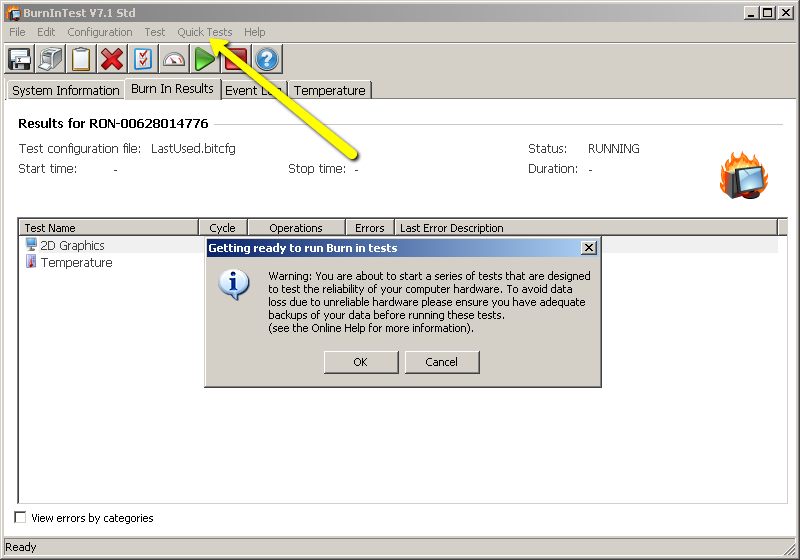The width and height of the screenshot is (800, 560).
Task: Click the duty cycle gauge icon
Action: 174,59
